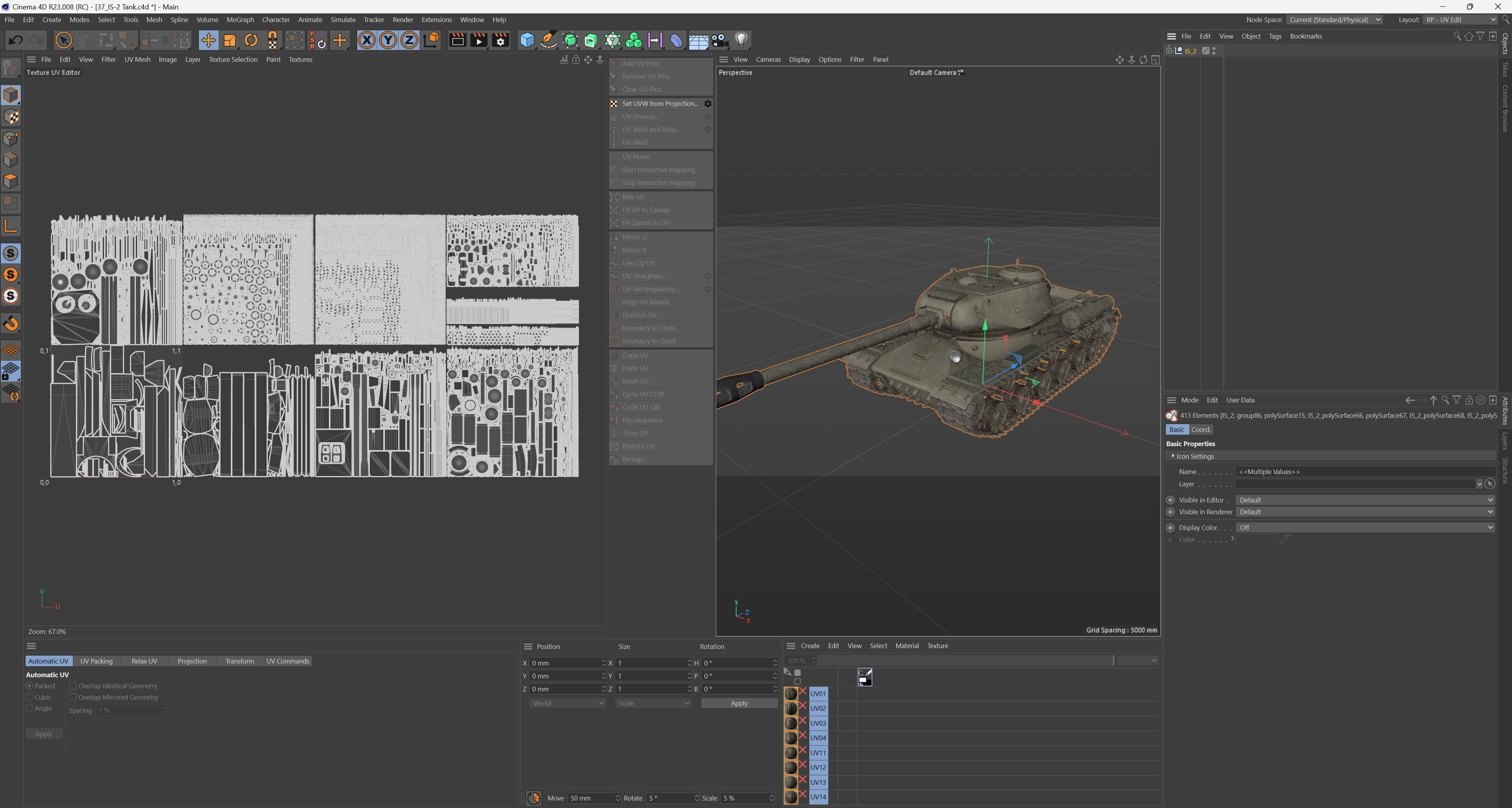Enable Overlap Identical Geometry checkbox
This screenshot has height=808, width=1512.
[x=73, y=686]
